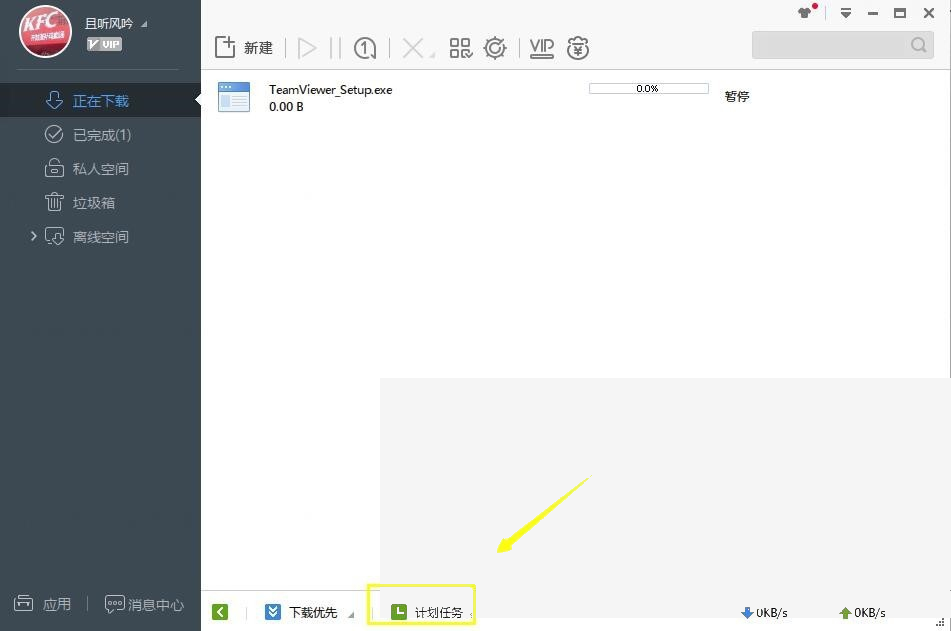Click the pause icon in the toolbar
Image resolution: width=951 pixels, height=631 pixels.
pyautogui.click(x=335, y=48)
